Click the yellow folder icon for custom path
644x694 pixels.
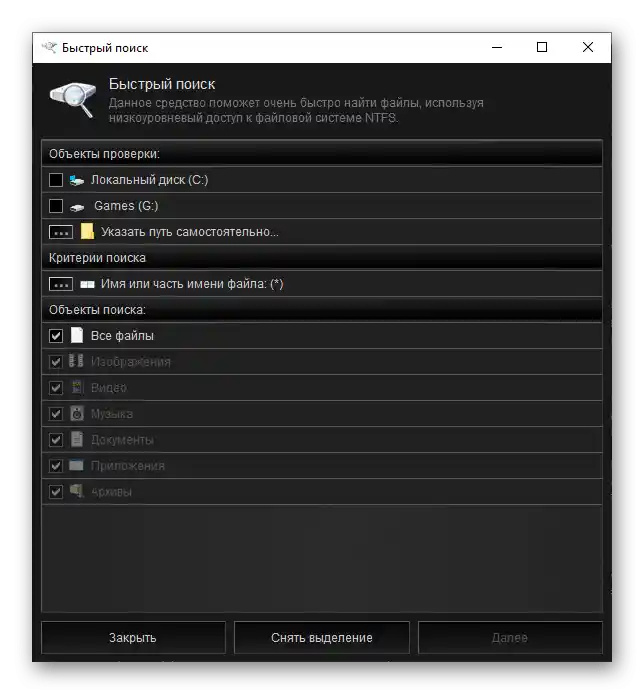(87, 231)
